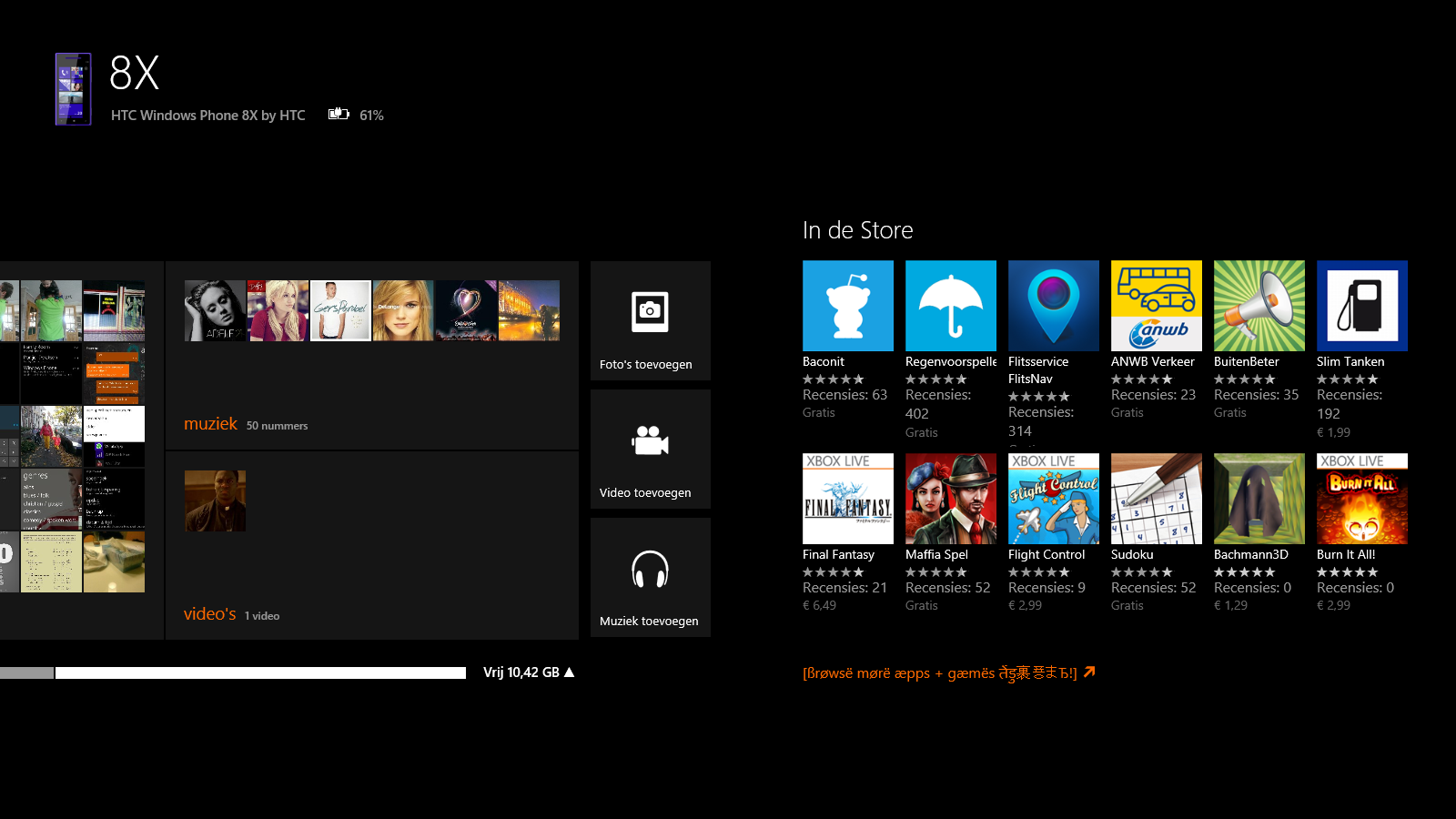Screen dimensions: 1456x819
Task: Open the Regenvoorspeller umbrella app tile
Action: [951, 306]
